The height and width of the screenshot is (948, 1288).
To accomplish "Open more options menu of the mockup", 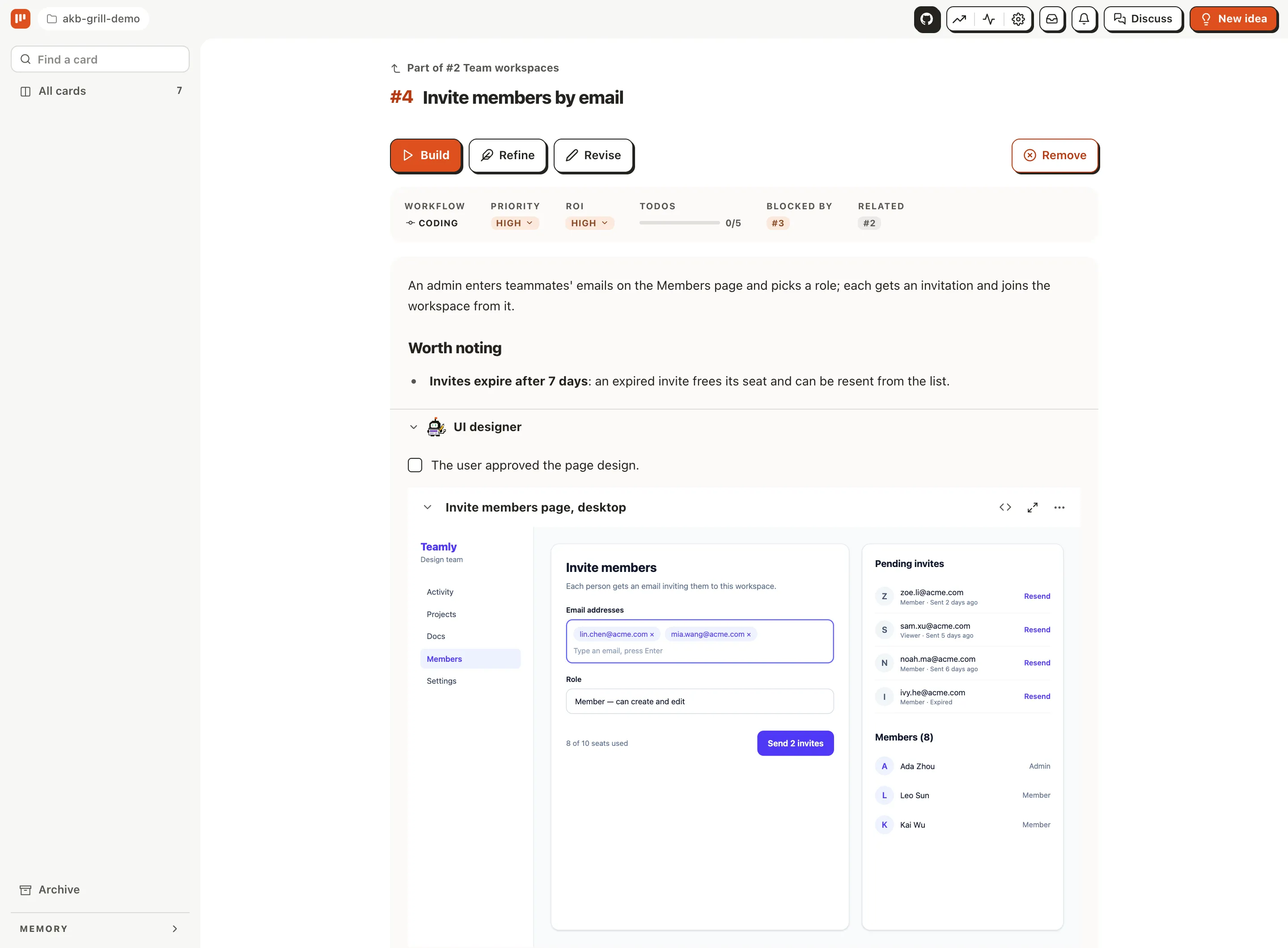I will point(1059,507).
